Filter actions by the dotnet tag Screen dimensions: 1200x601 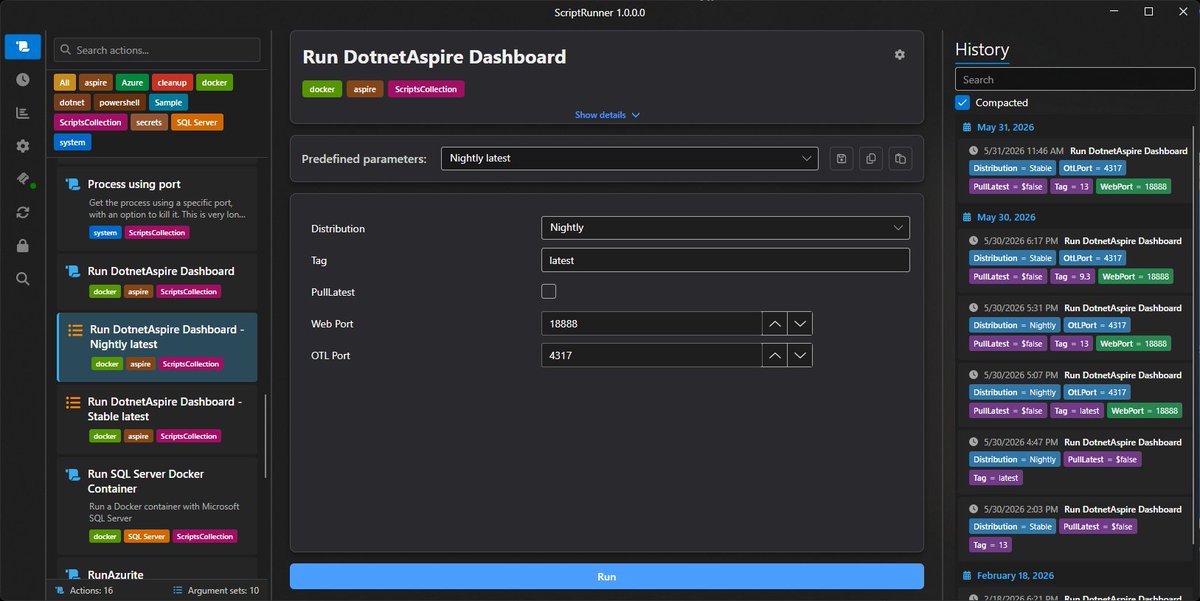click(x=71, y=103)
